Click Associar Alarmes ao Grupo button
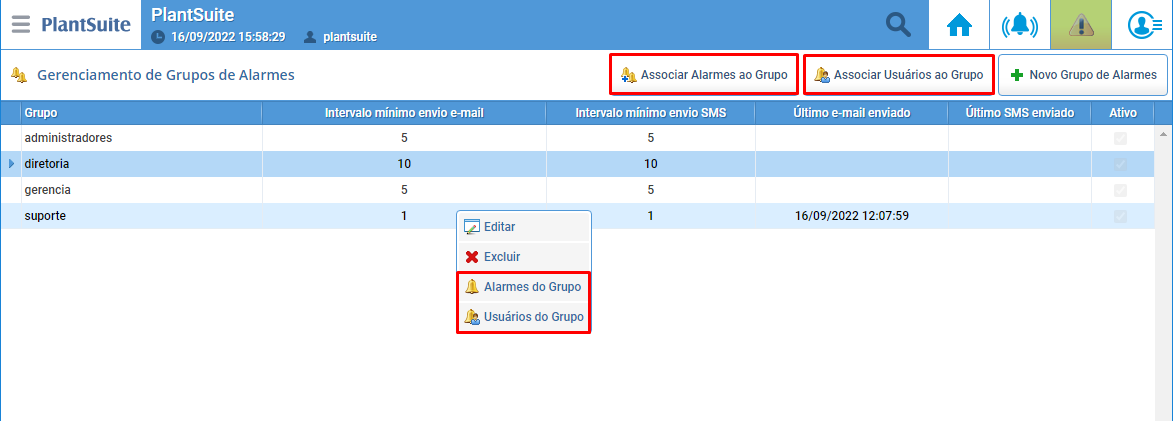1173x421 pixels. tap(704, 75)
